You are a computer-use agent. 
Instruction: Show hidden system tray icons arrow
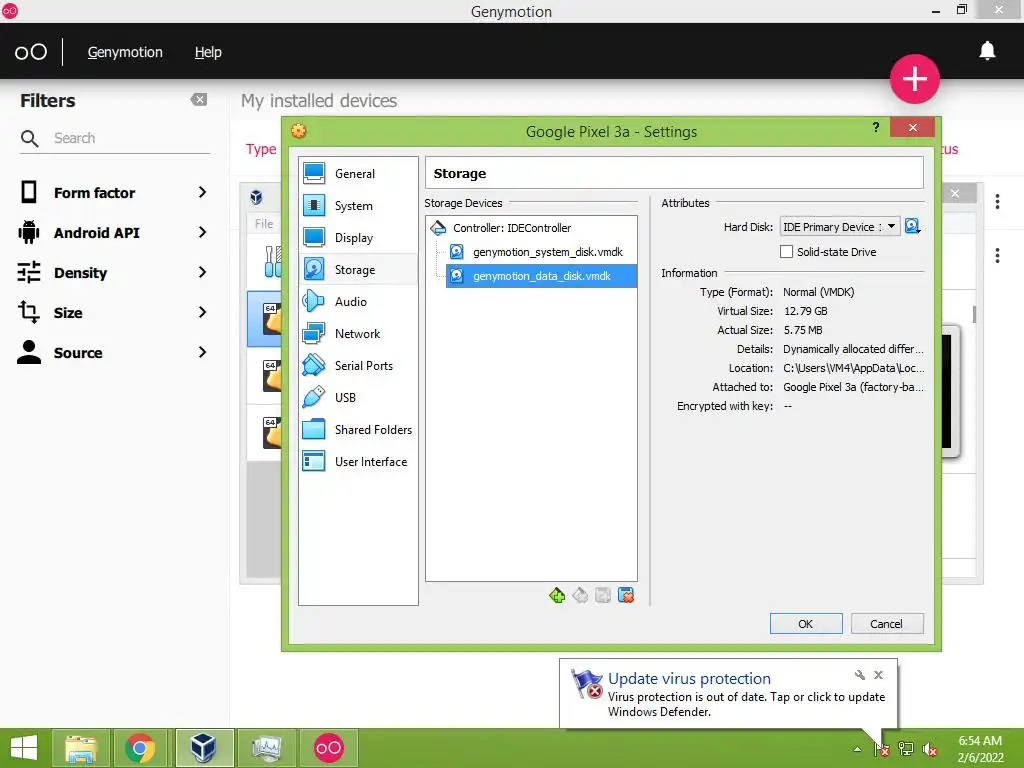coord(857,749)
